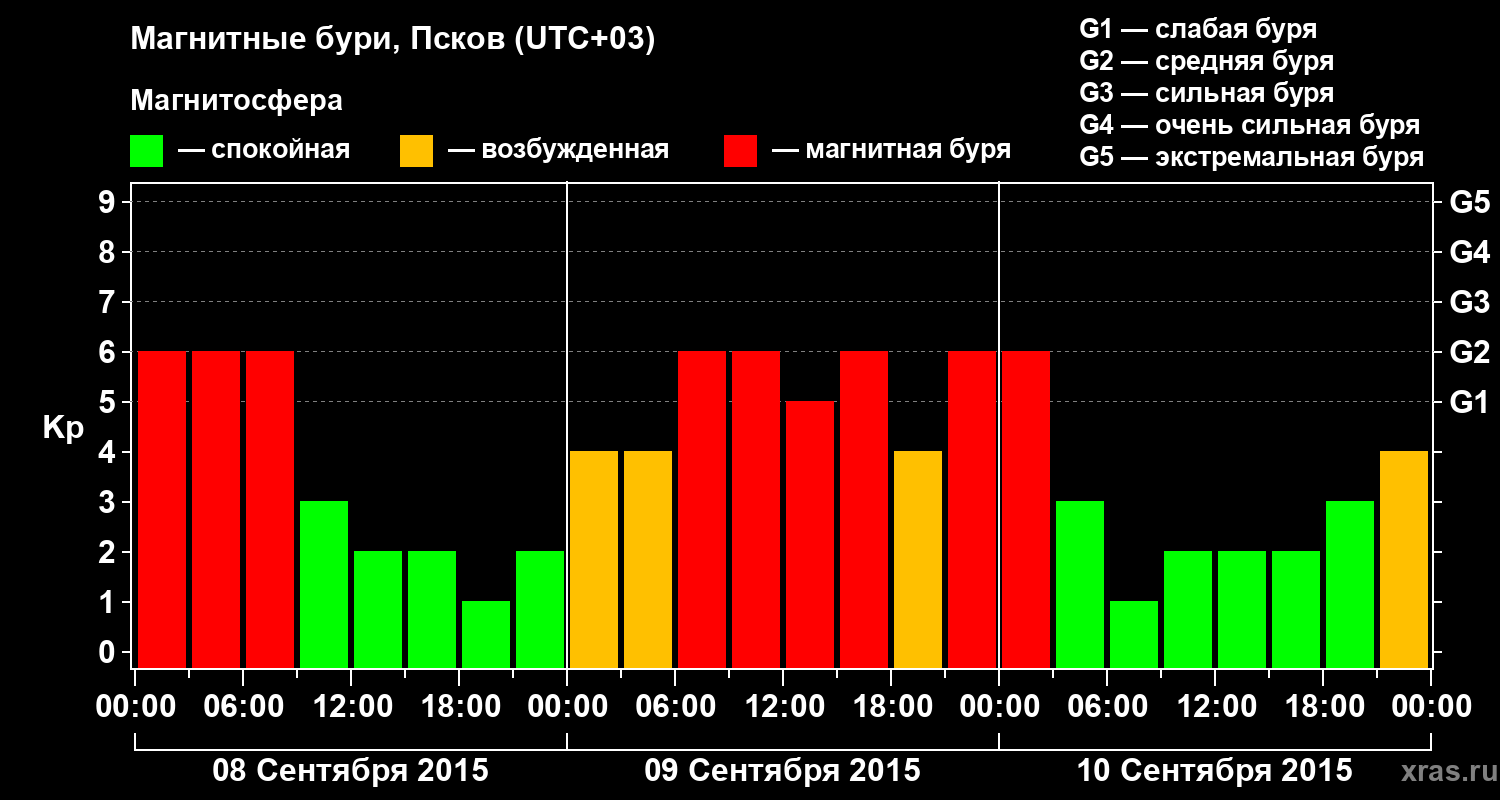Click the Kp 1 green bar on 08 Сентября
This screenshot has width=1500, height=800.
coord(486,634)
